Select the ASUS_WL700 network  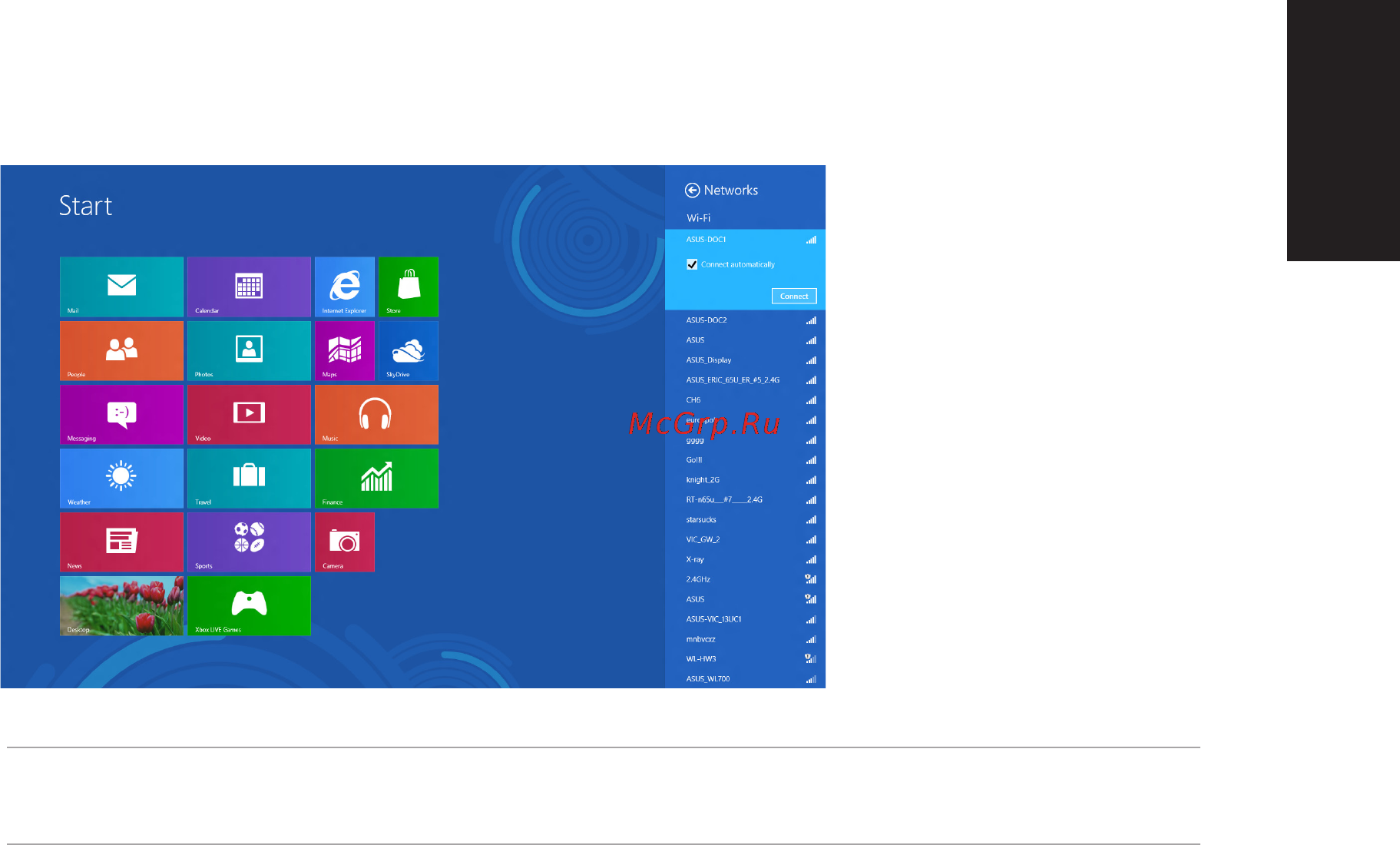point(745,679)
